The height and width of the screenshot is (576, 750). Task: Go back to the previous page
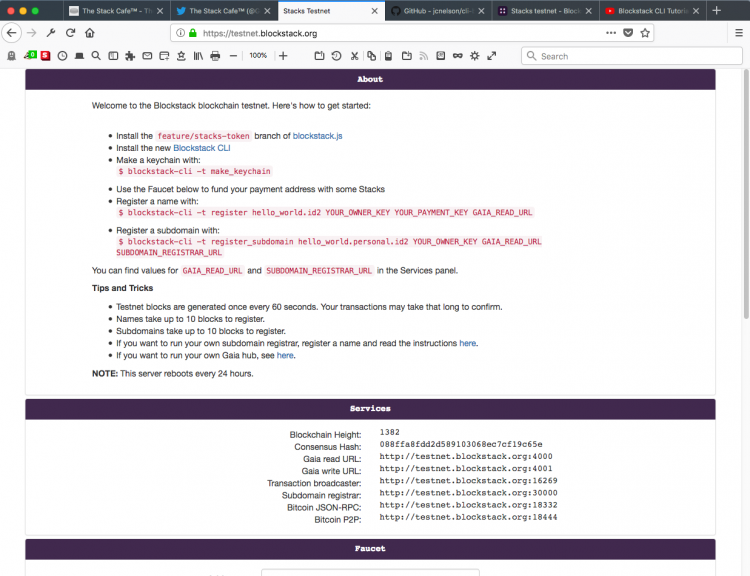(x=11, y=33)
